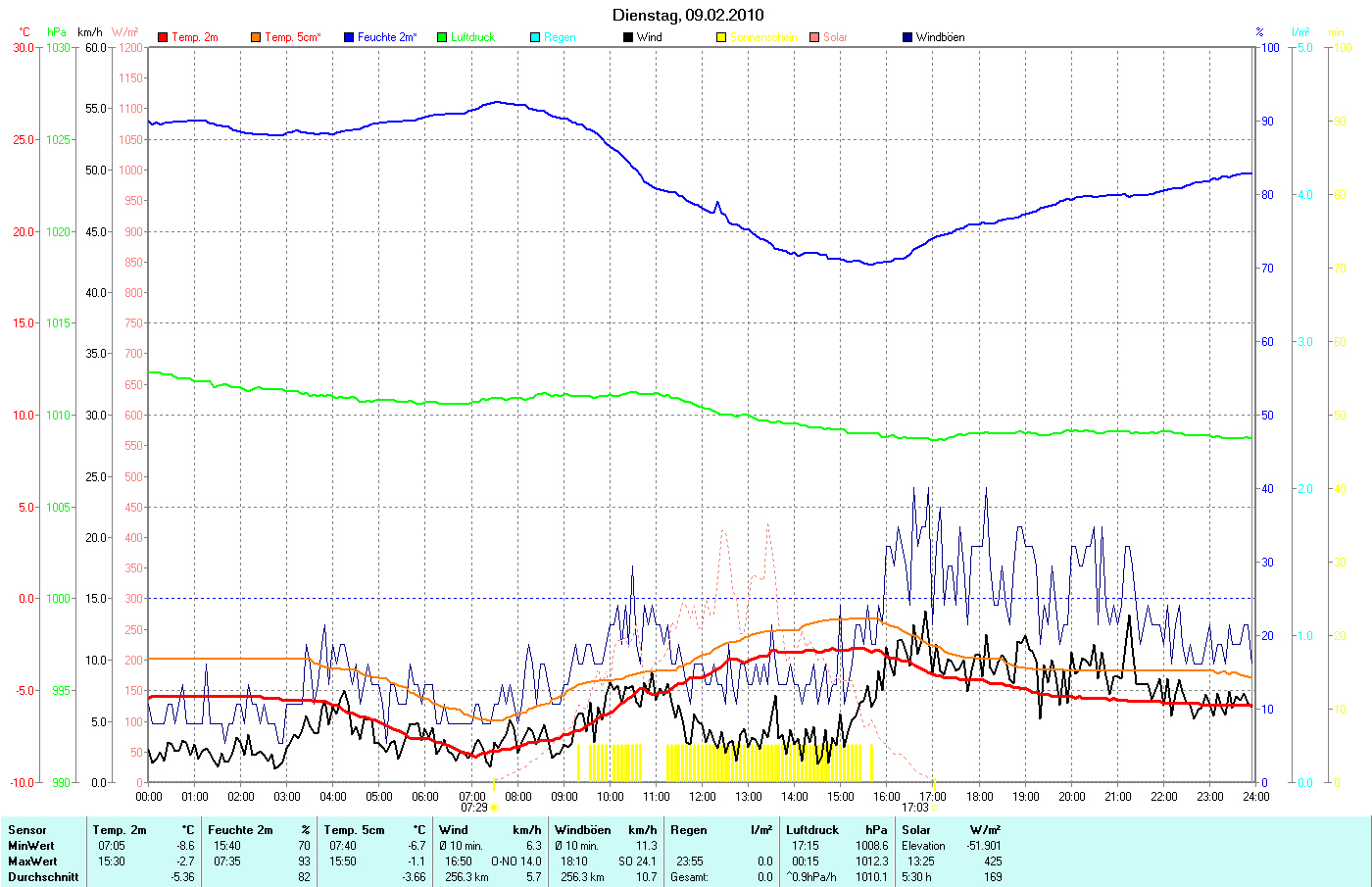
Task: Click the blue Feuchte 2m legend swatch
Action: click(349, 37)
